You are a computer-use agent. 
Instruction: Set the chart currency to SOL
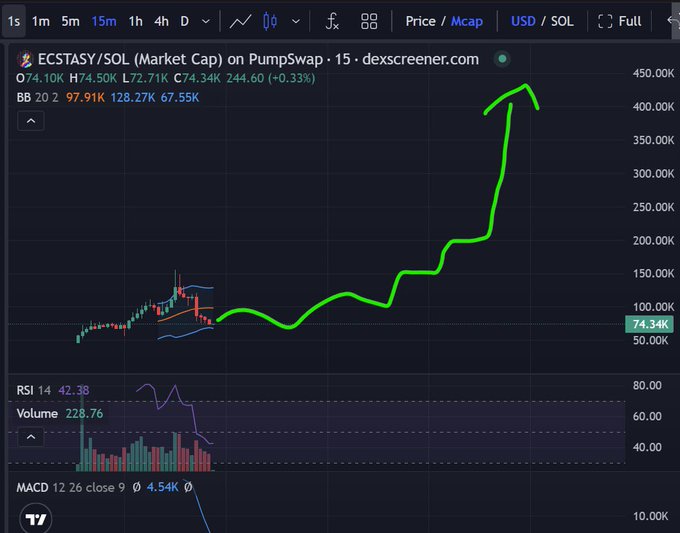point(562,21)
